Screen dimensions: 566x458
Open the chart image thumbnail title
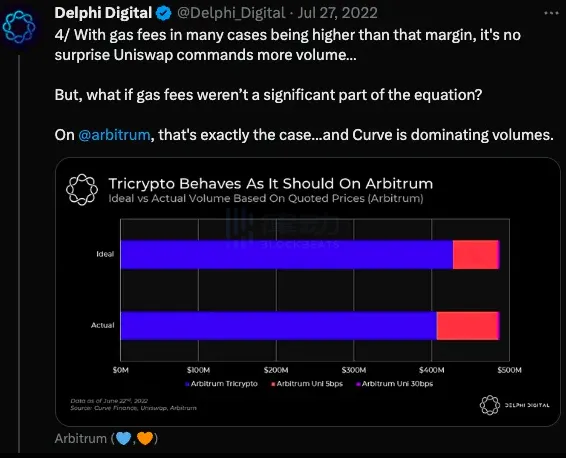coord(271,184)
